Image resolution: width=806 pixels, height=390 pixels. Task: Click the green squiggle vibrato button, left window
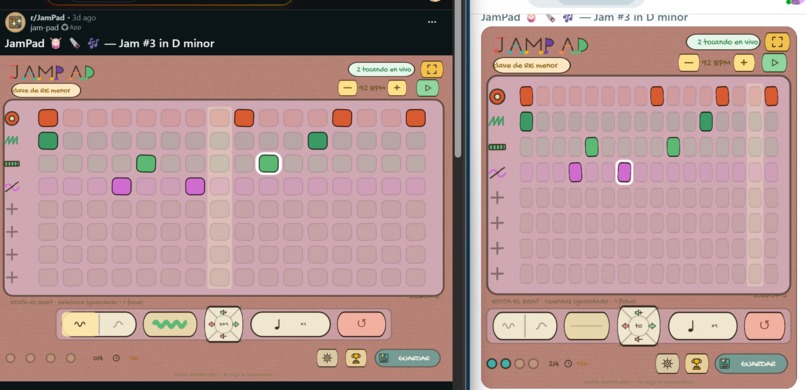point(170,324)
